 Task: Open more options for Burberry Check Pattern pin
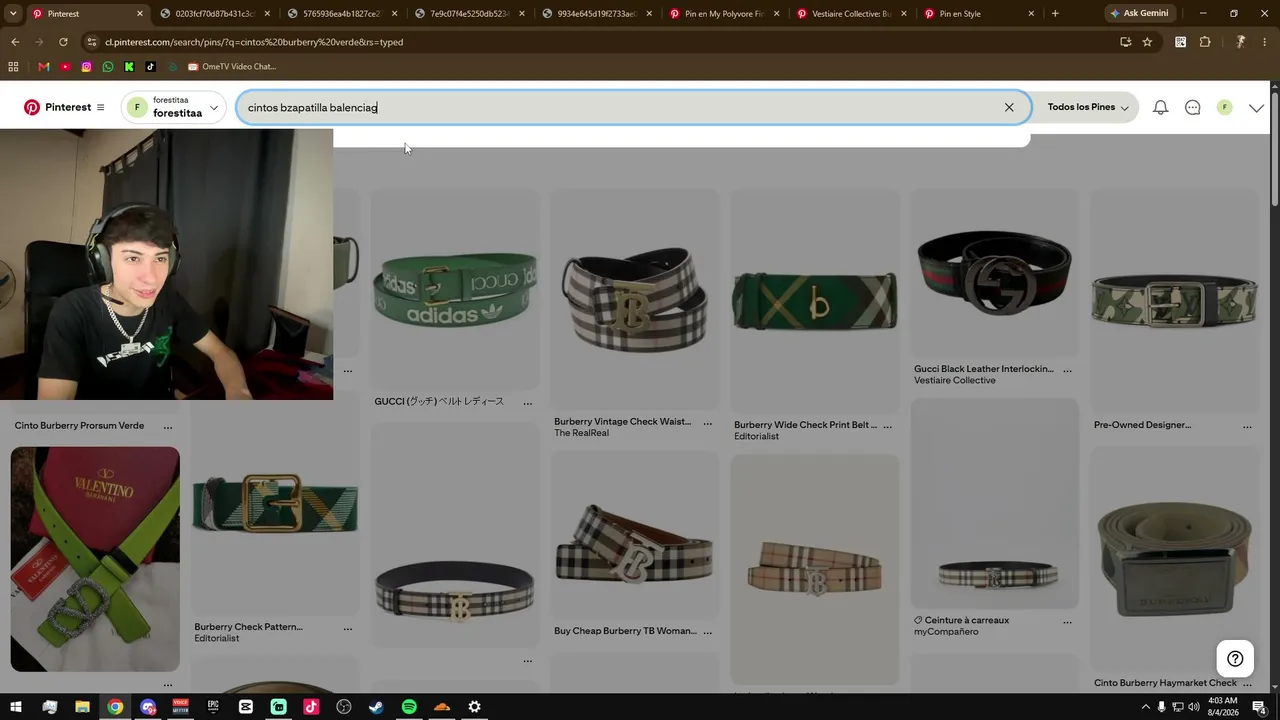348,629
